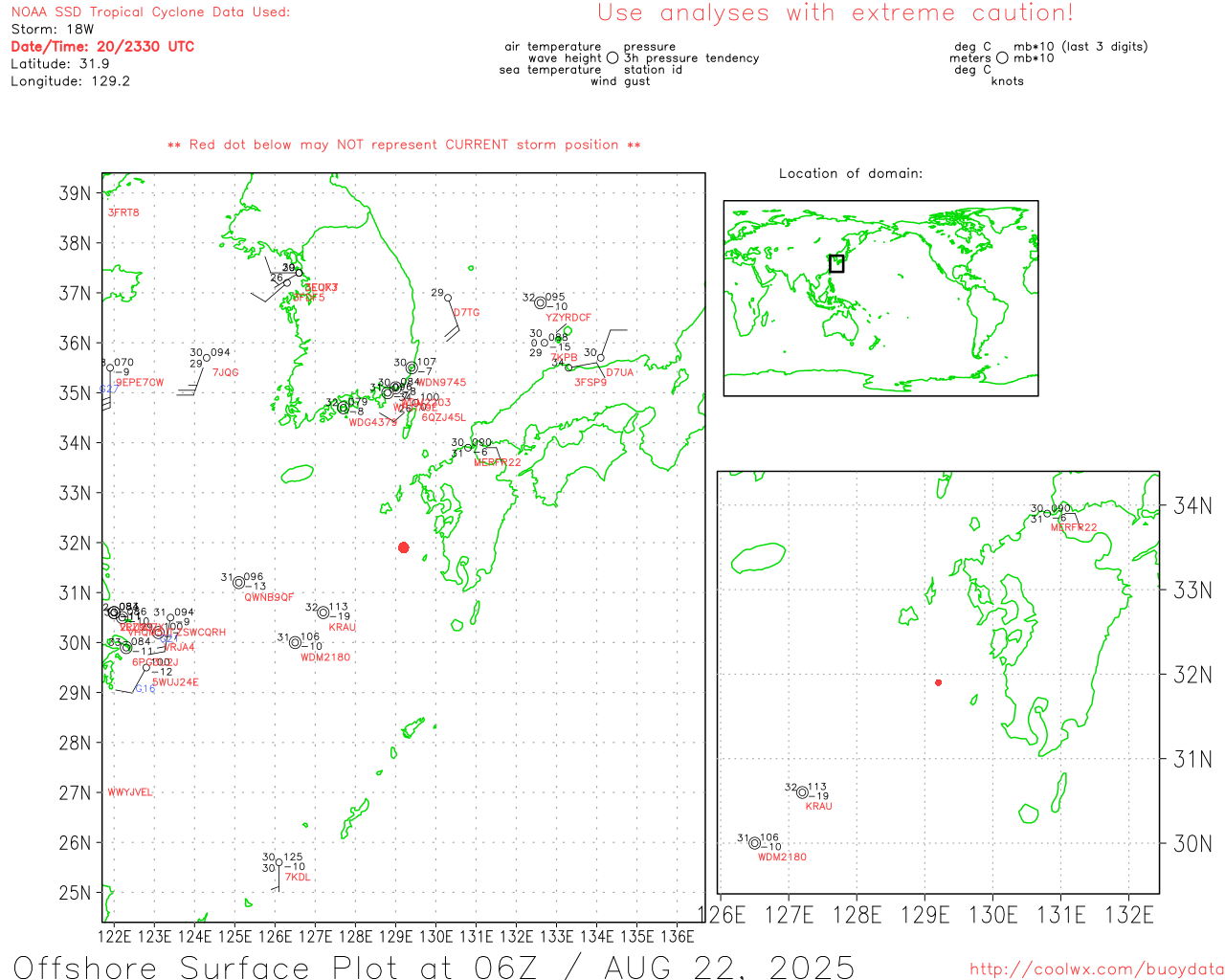Click station label 6QZJ45L
This screenshot has width=1225, height=980.
click(x=444, y=418)
